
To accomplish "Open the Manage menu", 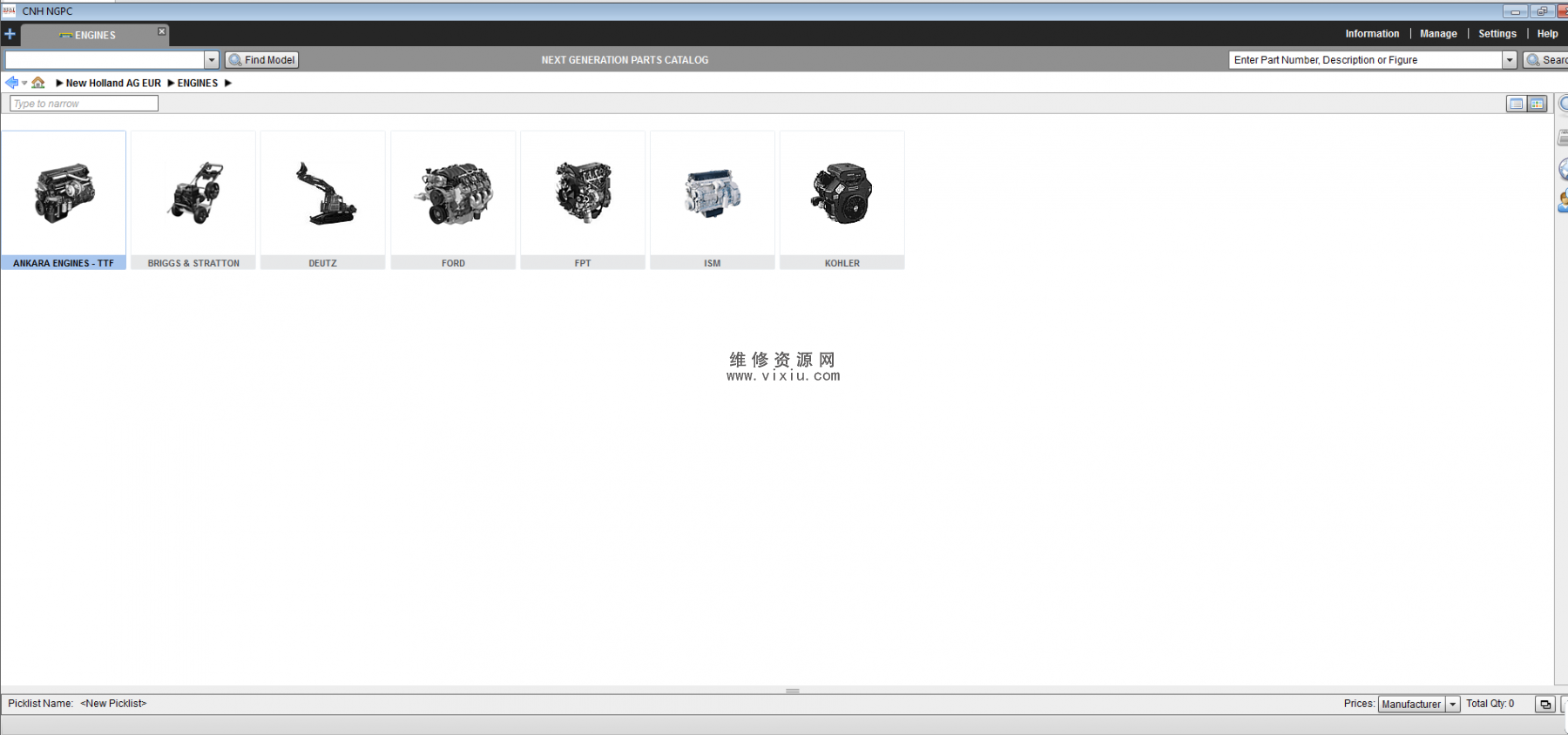I will pos(1438,34).
